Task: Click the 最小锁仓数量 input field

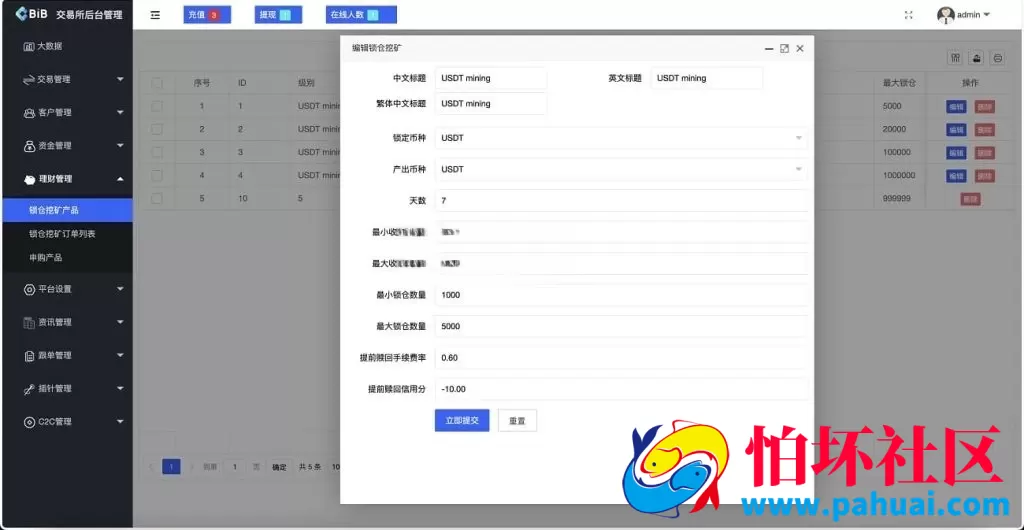Action: click(x=621, y=295)
